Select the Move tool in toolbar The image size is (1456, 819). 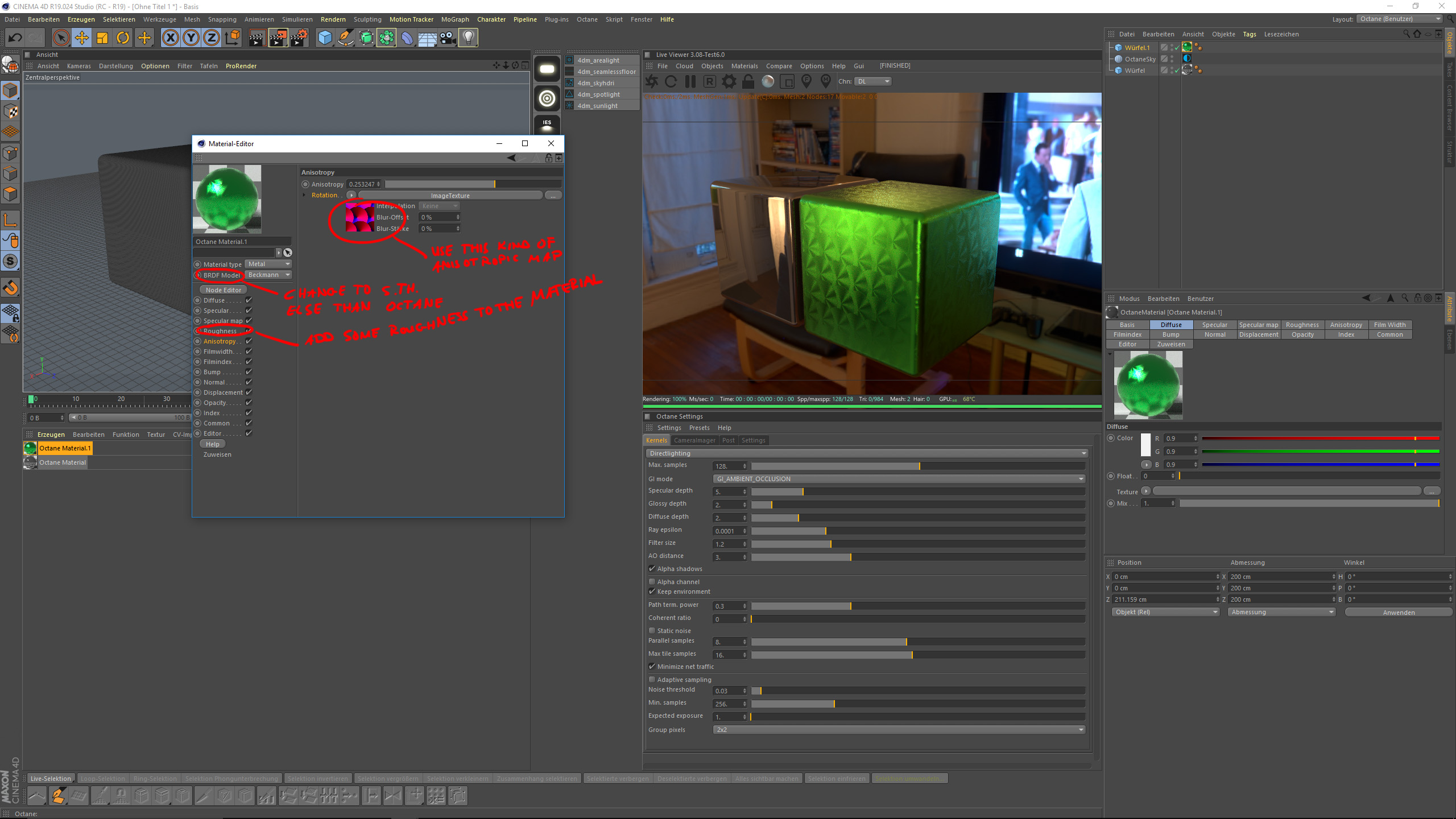(x=82, y=38)
